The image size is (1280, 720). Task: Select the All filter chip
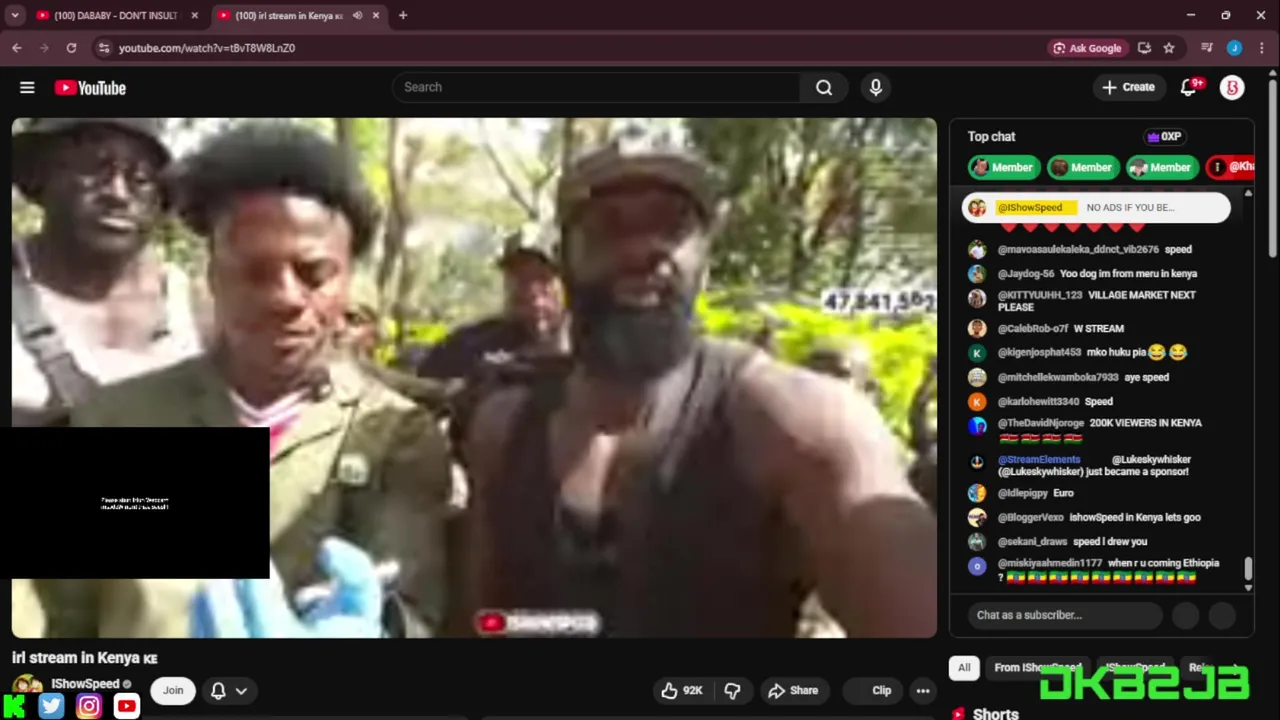click(x=964, y=667)
